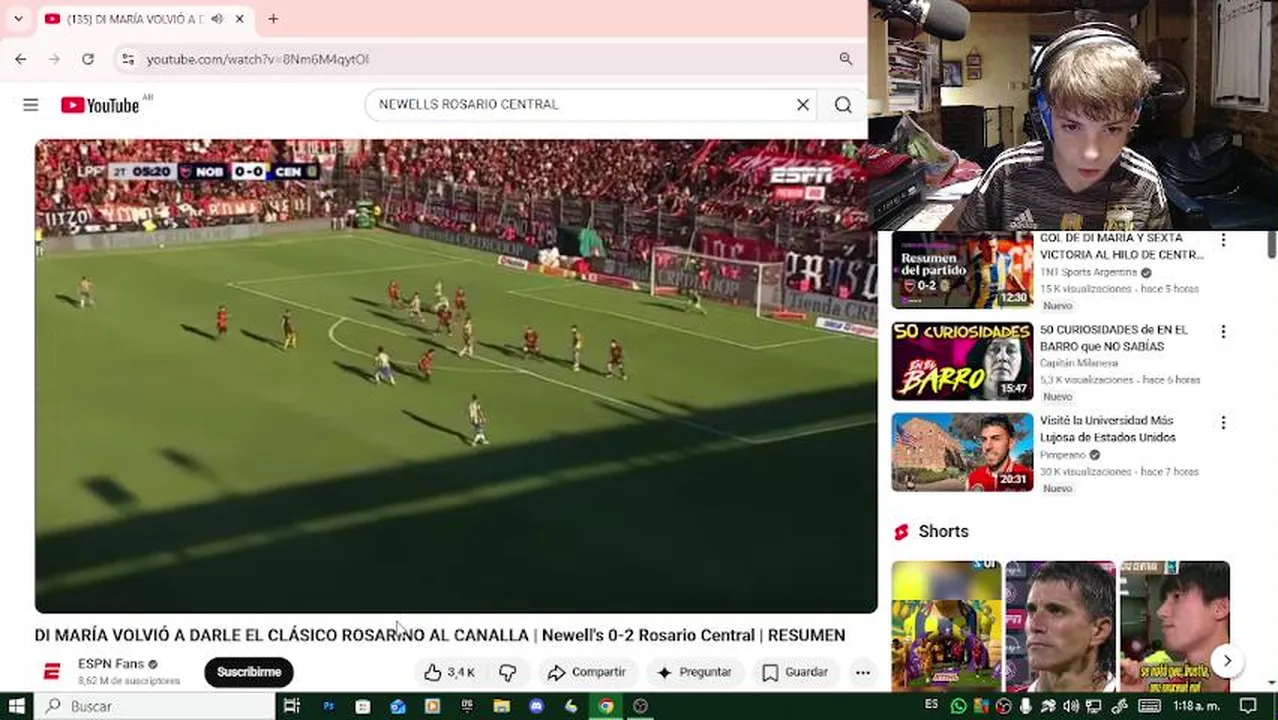Run search with the magnifier button

pyautogui.click(x=843, y=104)
